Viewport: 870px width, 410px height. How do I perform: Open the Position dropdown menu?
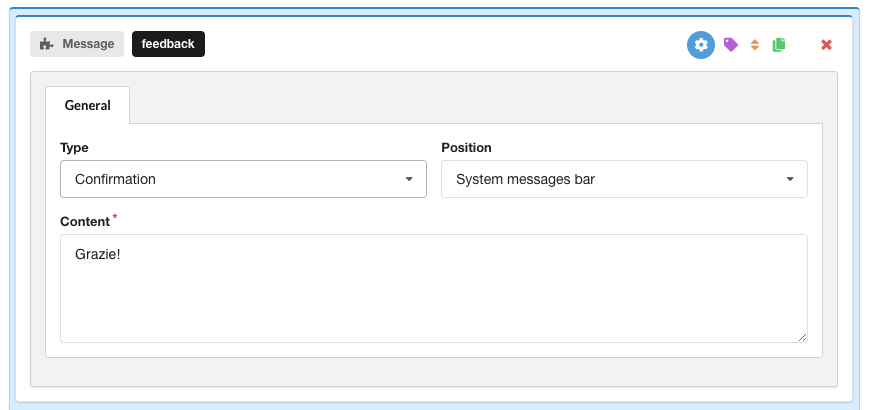(610, 179)
